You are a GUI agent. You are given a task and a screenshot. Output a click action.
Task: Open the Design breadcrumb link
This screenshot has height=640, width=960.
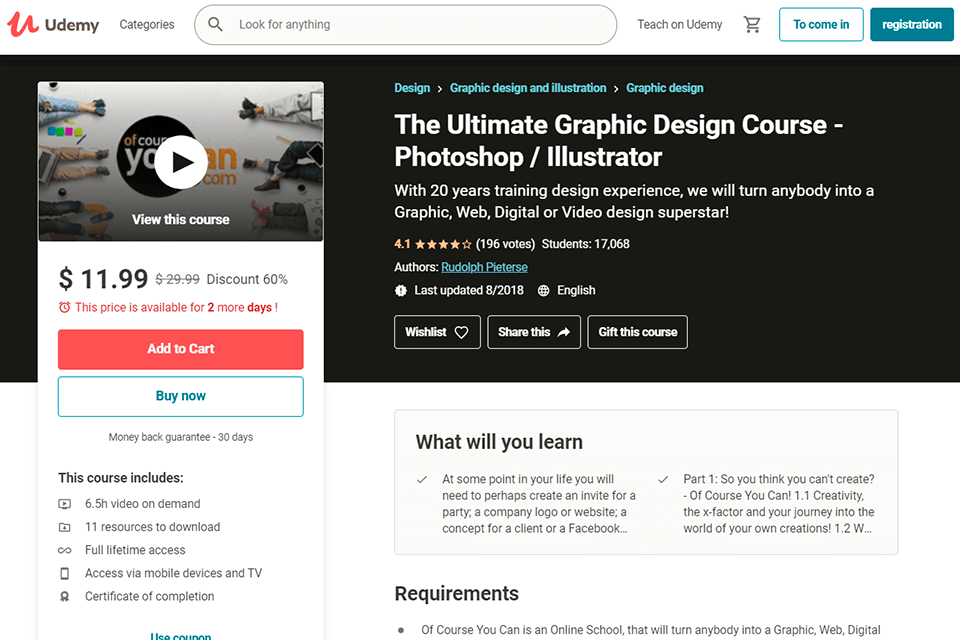pos(412,88)
